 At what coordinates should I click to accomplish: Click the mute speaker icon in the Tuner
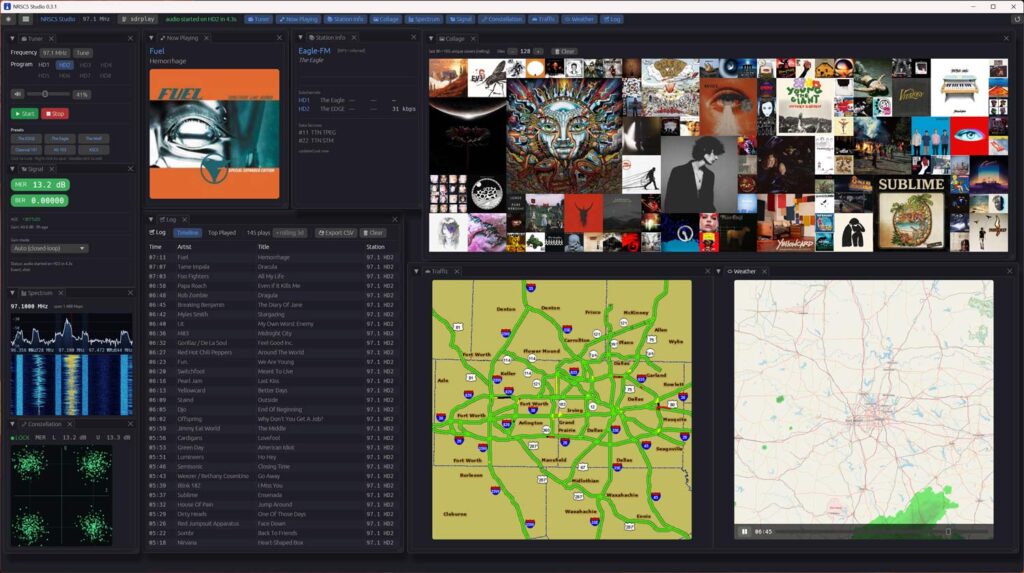point(18,94)
